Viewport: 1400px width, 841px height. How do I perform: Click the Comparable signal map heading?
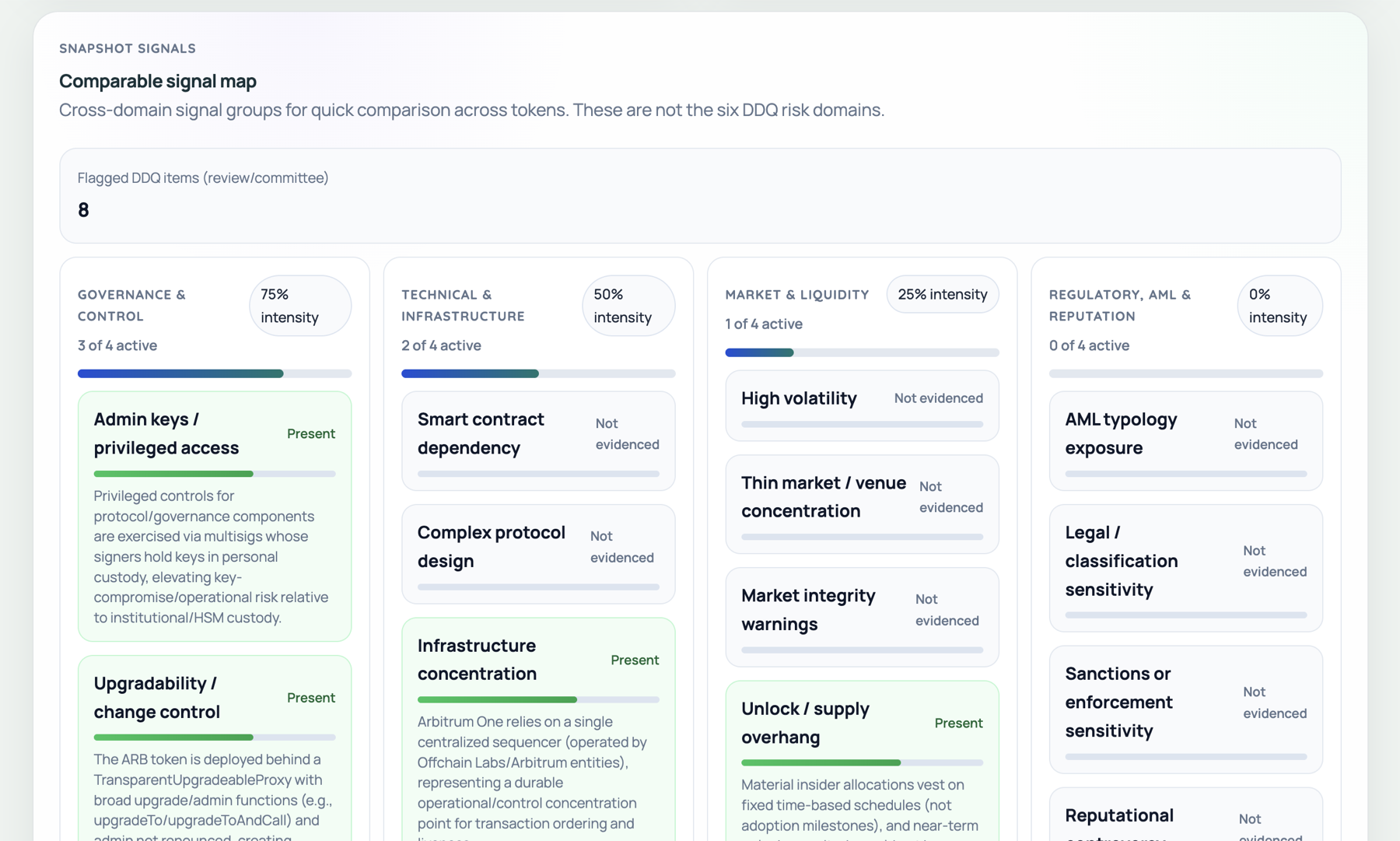tap(157, 81)
